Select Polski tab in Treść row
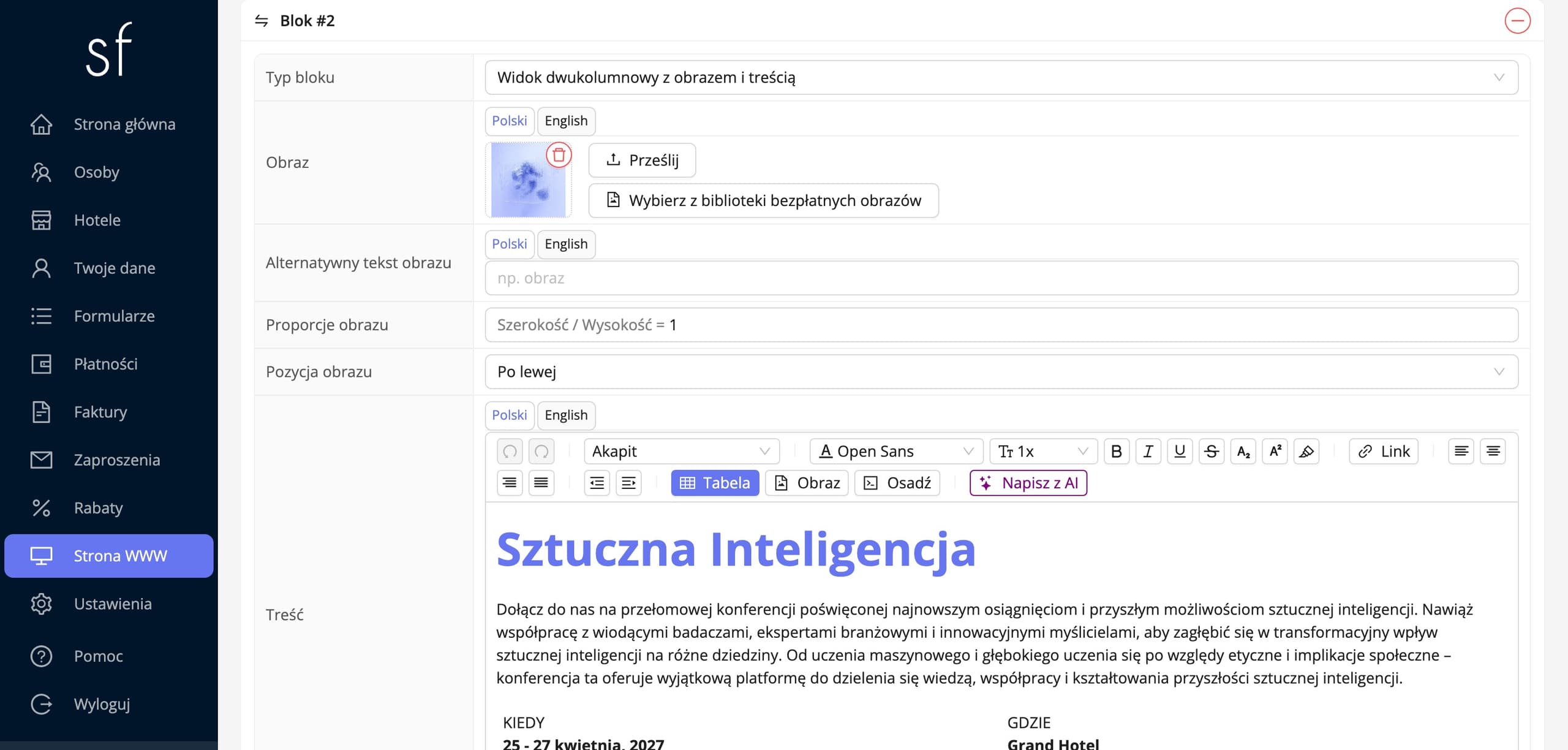 (x=510, y=415)
